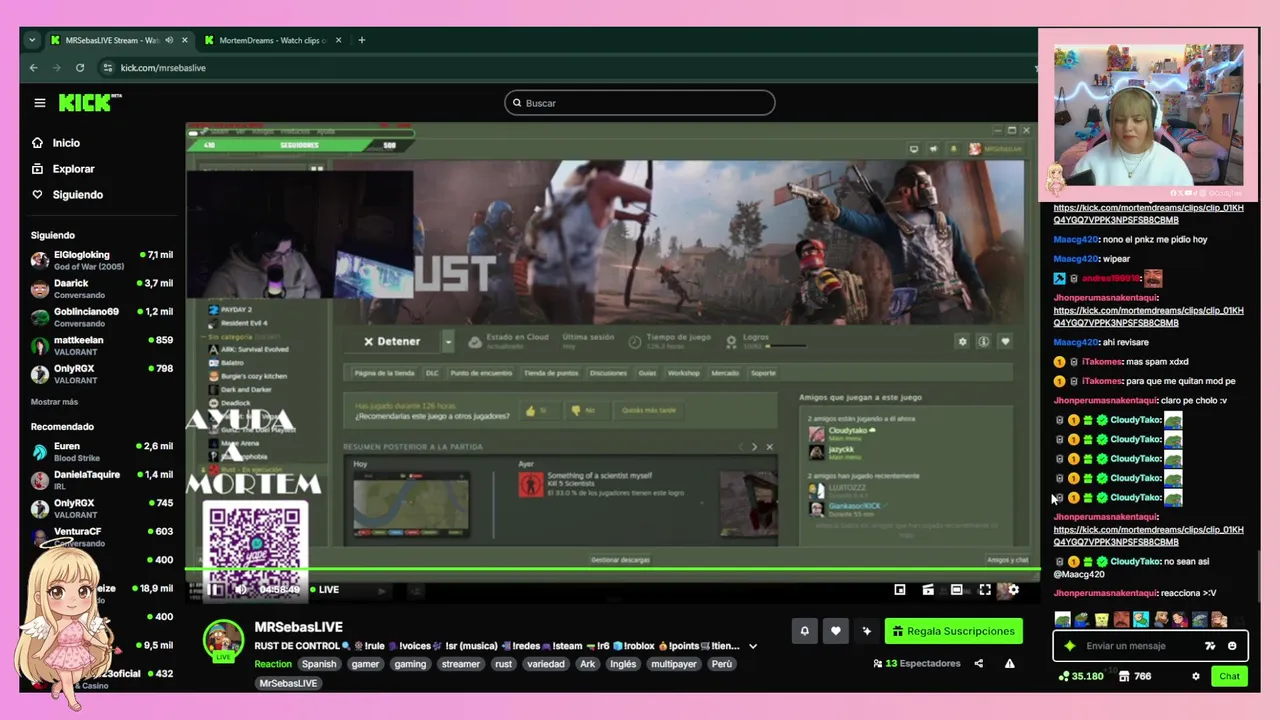Click username iTakomes on 'mas spam xdxd'

point(1102,362)
